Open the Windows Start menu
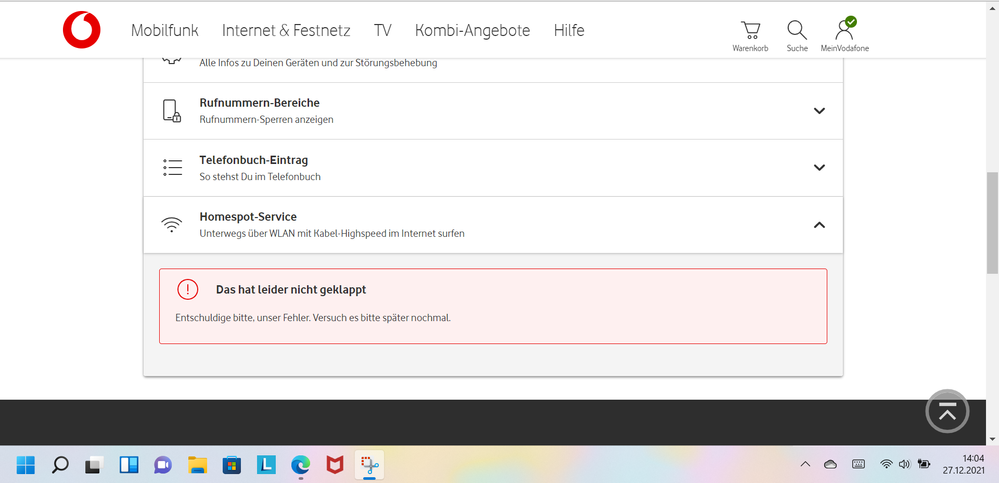The height and width of the screenshot is (483, 999). coord(26,465)
